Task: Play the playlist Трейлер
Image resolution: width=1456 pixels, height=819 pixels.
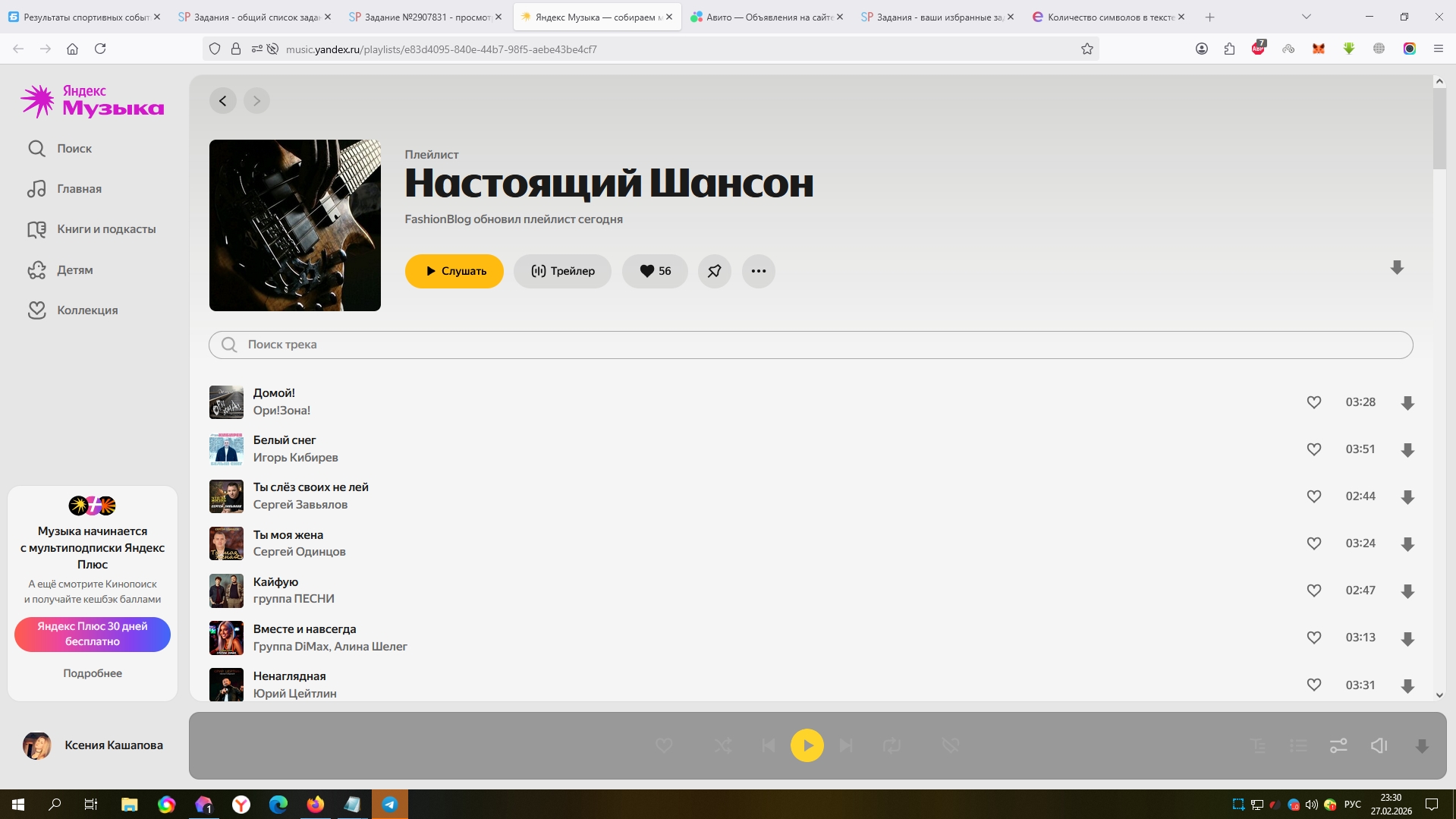Action: (x=562, y=271)
